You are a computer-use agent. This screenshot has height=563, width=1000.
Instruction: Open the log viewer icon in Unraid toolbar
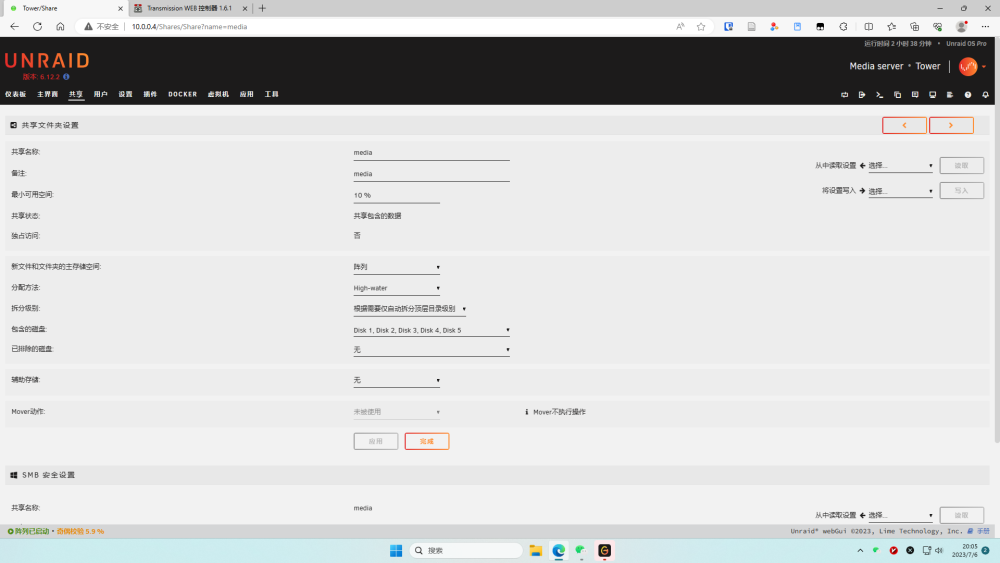950,94
